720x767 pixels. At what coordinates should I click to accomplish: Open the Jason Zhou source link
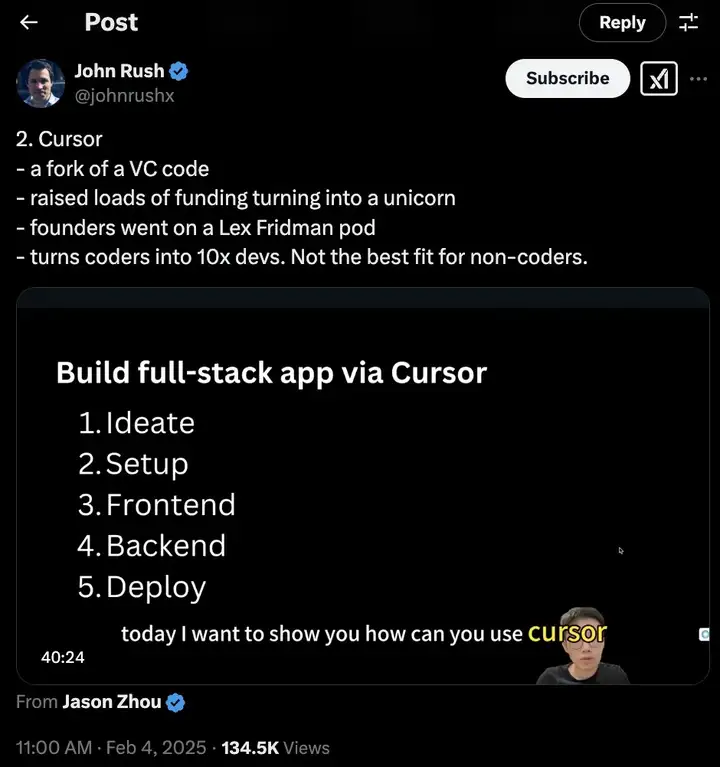(x=112, y=702)
